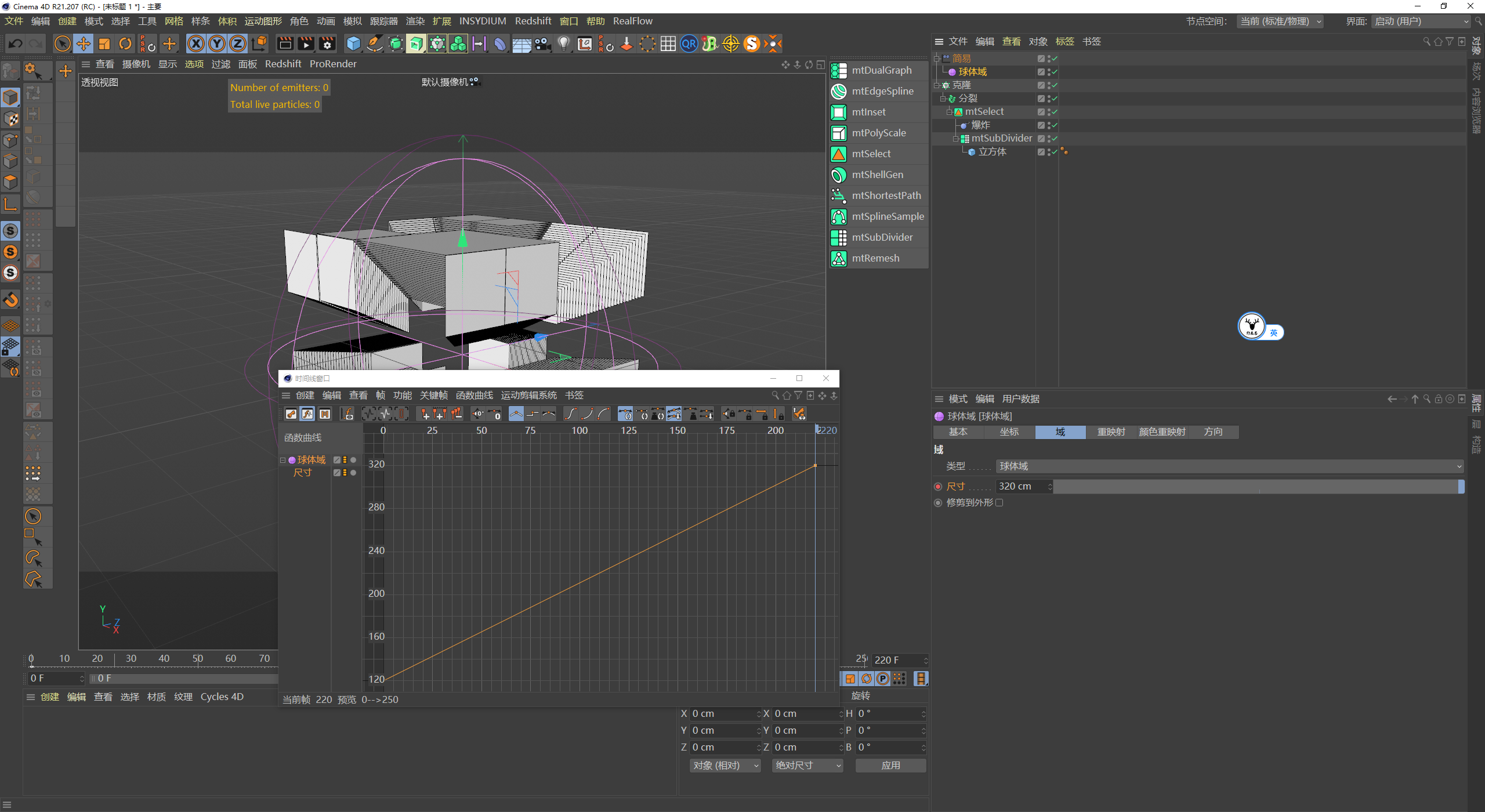The width and height of the screenshot is (1485, 812).
Task: Toggle the 立方体 object's enabled checkmark
Action: coord(1055,152)
